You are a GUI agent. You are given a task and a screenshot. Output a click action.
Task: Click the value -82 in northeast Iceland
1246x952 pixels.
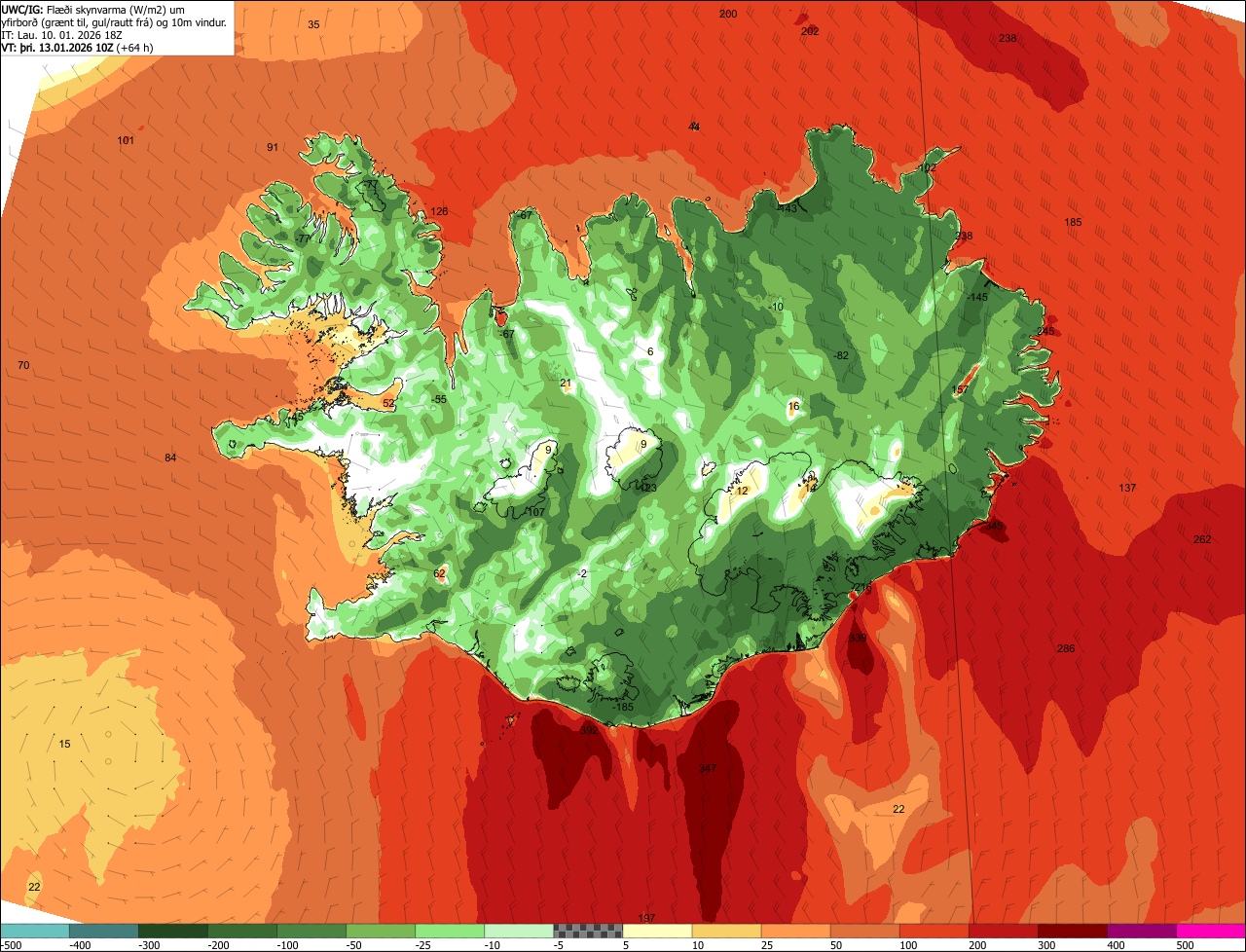coord(841,356)
